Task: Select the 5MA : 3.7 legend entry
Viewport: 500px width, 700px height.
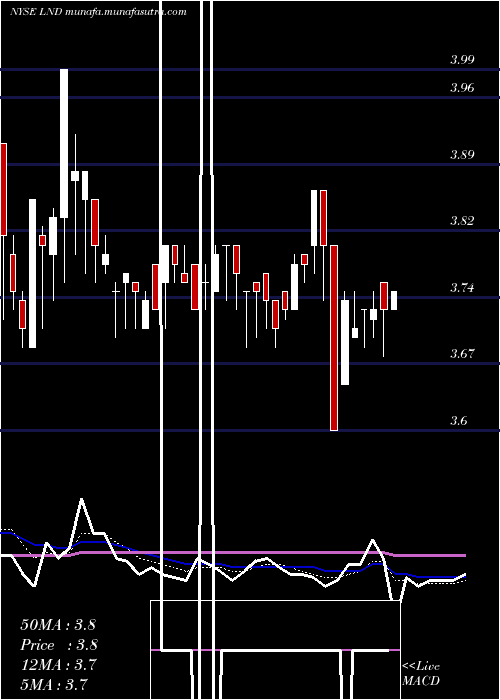Action: coord(54,684)
